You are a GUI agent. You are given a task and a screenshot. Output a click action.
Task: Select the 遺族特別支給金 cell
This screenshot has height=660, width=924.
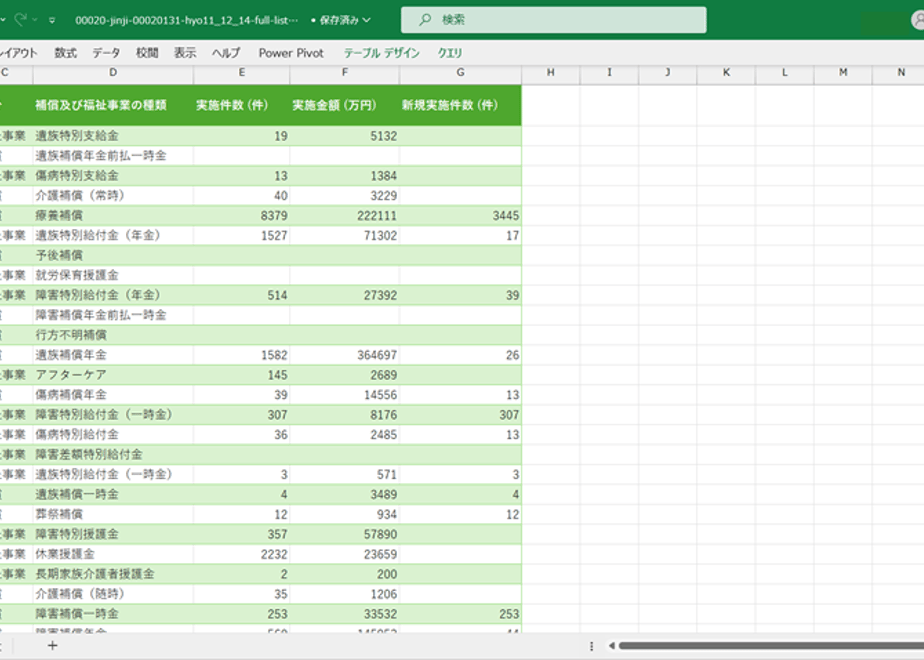[x=113, y=136]
